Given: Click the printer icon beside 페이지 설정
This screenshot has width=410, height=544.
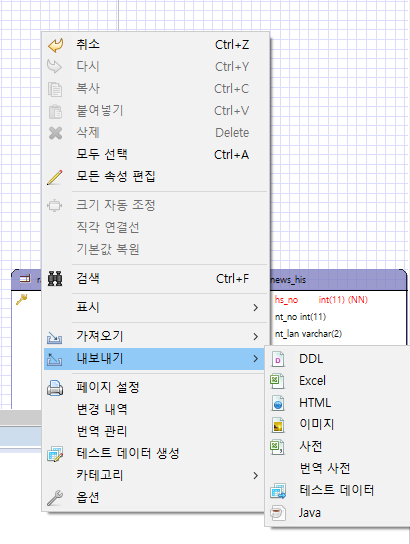Looking at the screenshot, I should click(x=55, y=388).
